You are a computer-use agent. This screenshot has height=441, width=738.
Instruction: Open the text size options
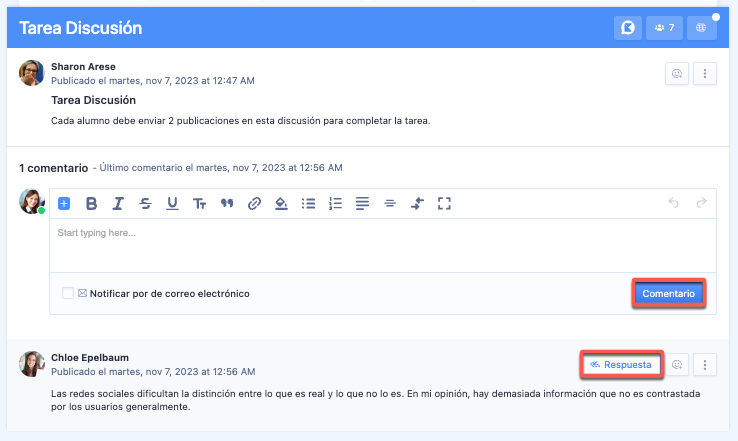[x=199, y=203]
